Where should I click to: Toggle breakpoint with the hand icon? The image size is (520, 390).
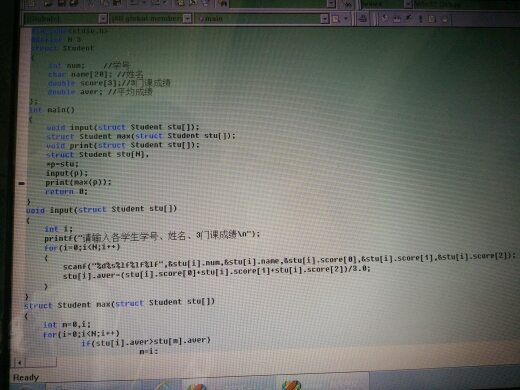point(444,19)
